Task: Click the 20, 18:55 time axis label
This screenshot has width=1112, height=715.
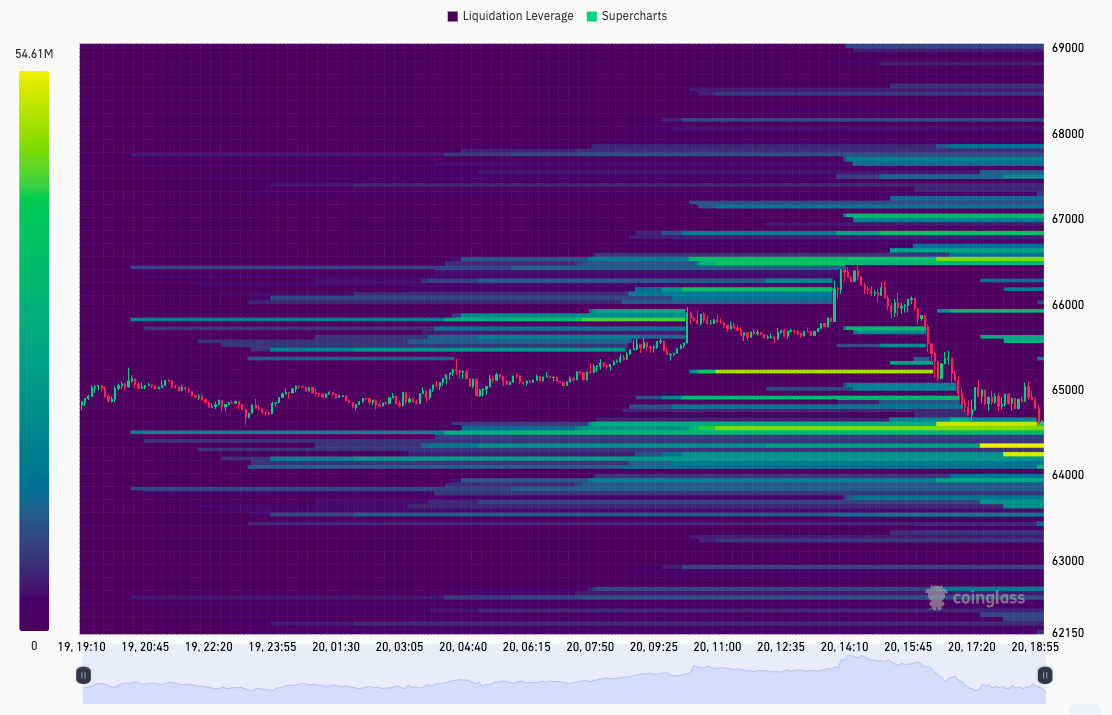Action: pyautogui.click(x=1035, y=647)
